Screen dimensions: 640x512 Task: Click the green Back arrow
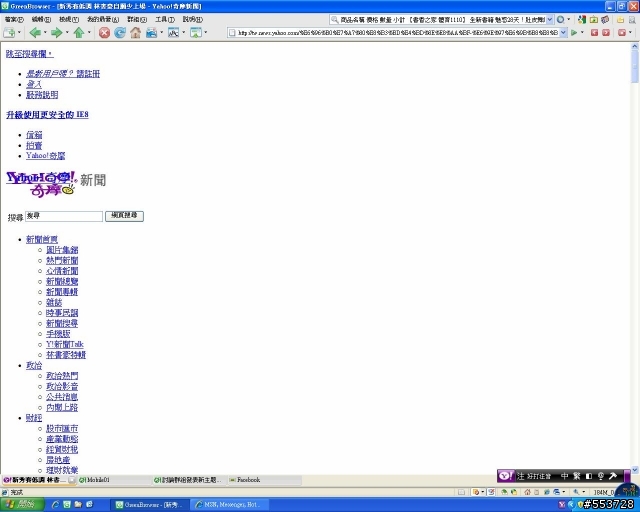[35, 33]
